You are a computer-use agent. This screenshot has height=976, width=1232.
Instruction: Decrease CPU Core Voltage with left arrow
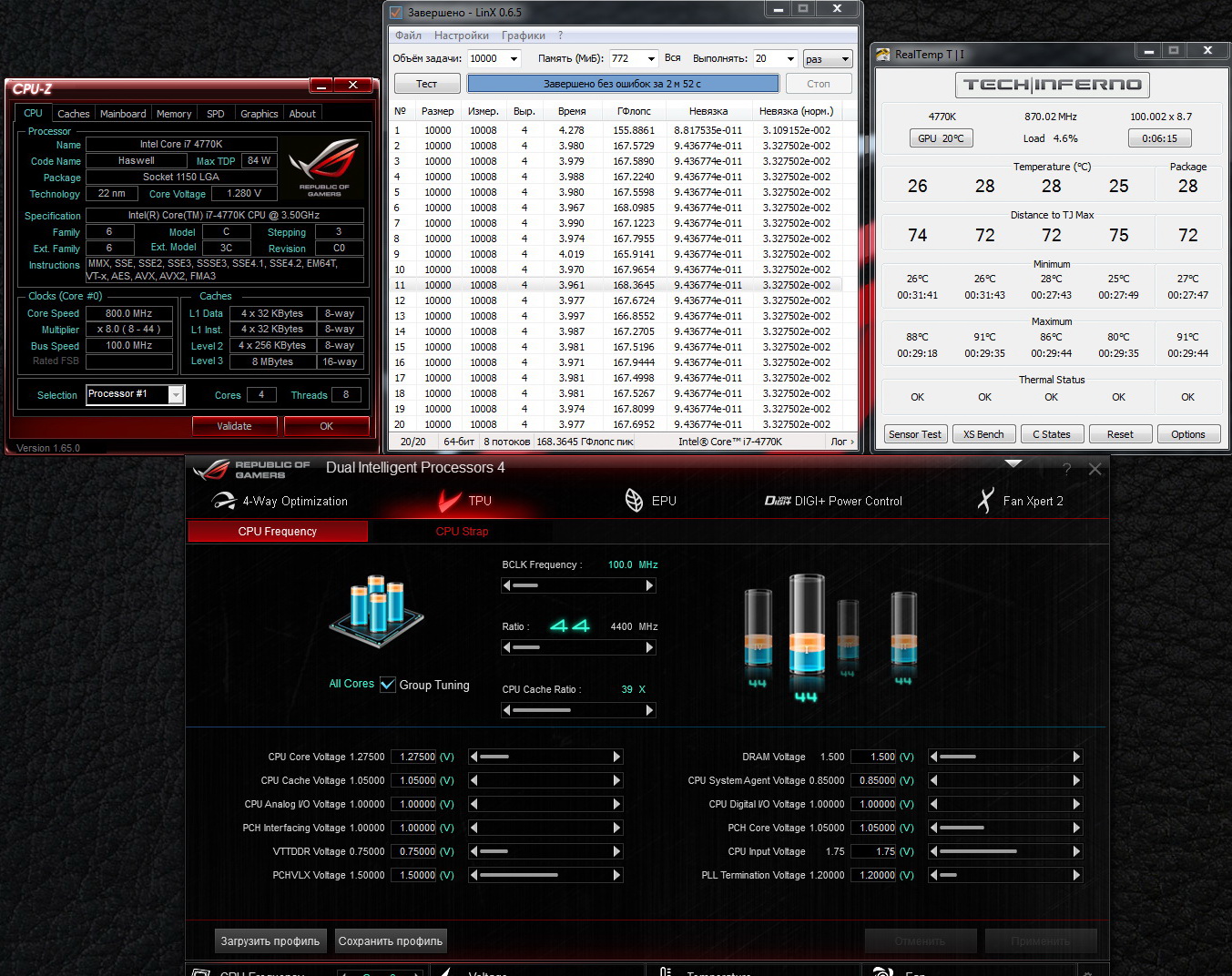click(474, 757)
